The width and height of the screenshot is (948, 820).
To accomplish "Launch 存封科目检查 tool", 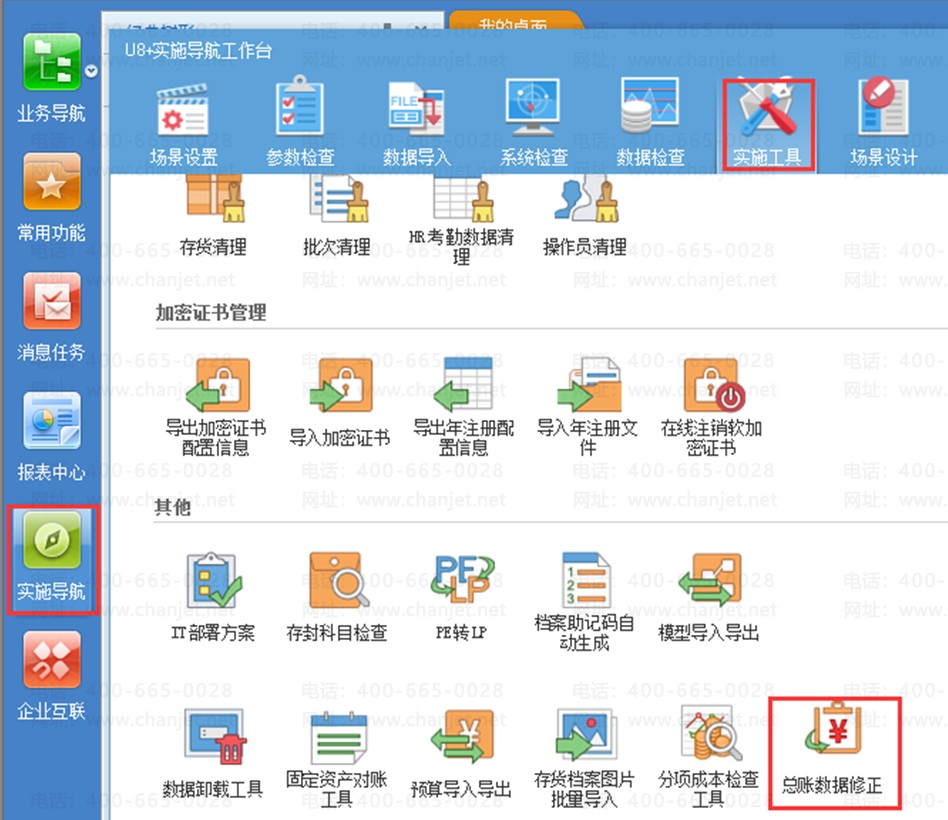I will pos(337,597).
